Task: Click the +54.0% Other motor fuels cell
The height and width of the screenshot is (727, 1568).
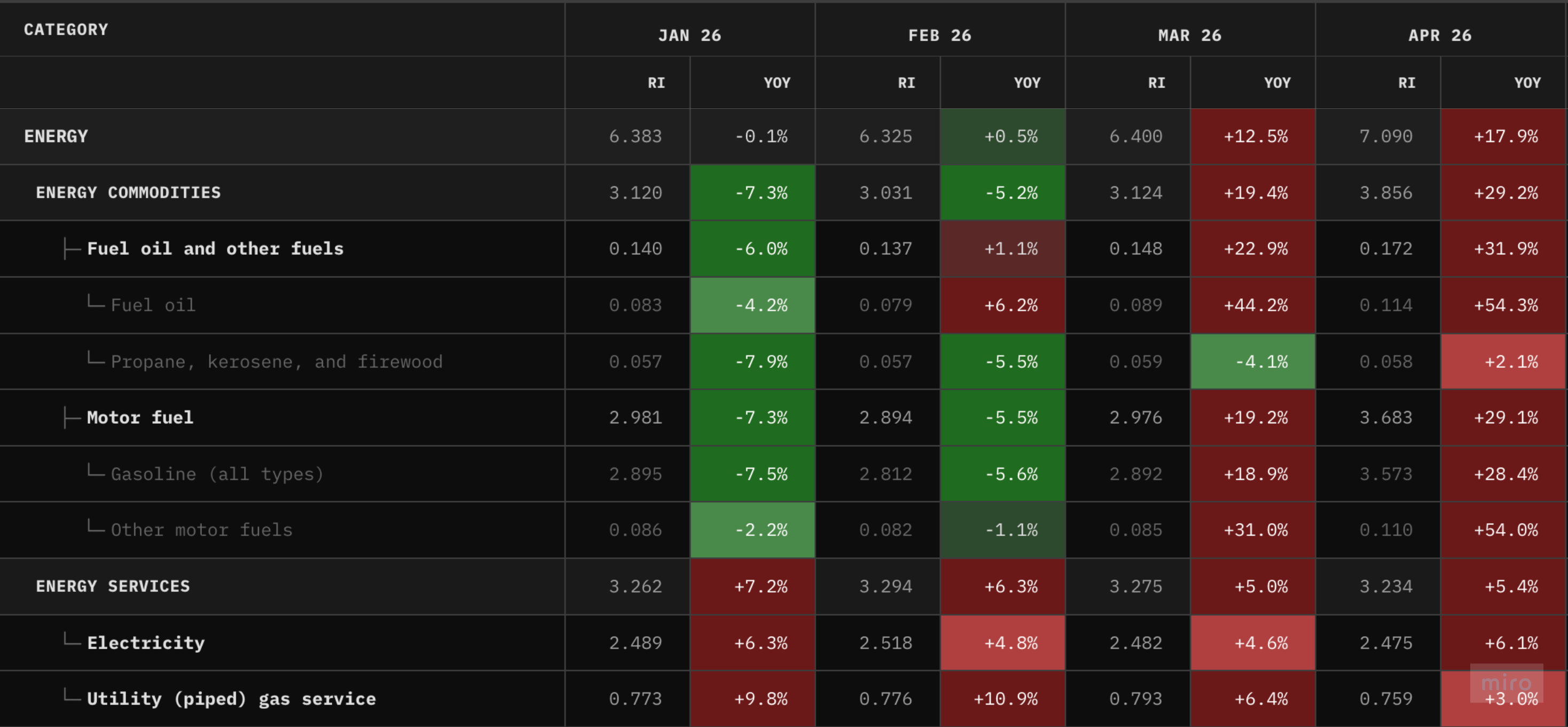Action: tap(1503, 530)
